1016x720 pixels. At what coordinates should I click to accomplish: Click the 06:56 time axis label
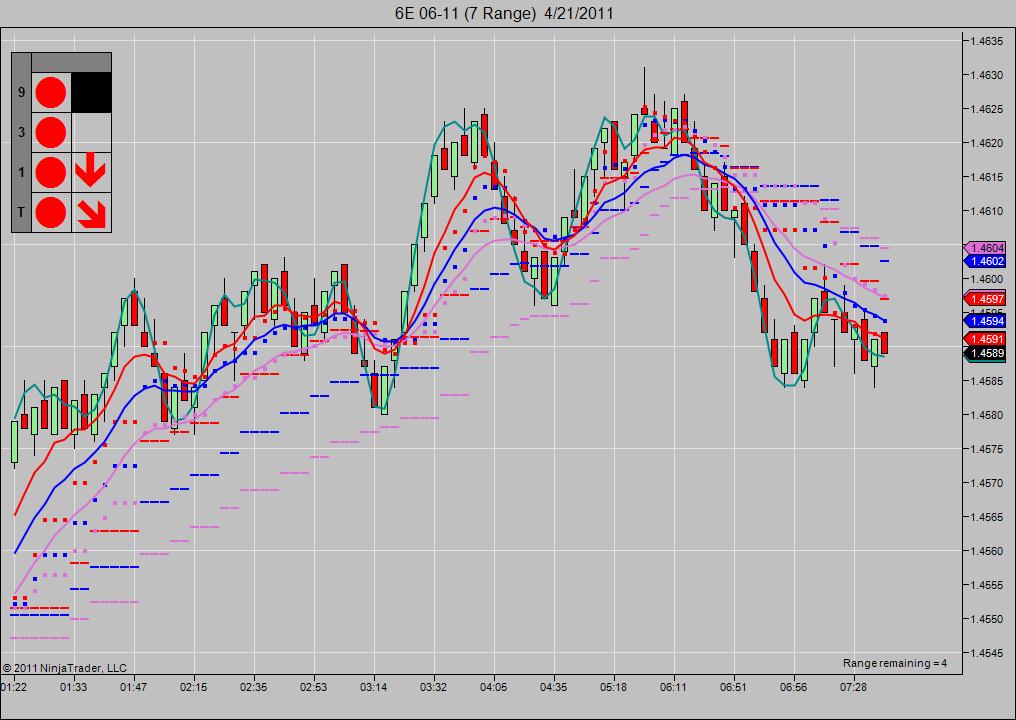click(x=793, y=686)
